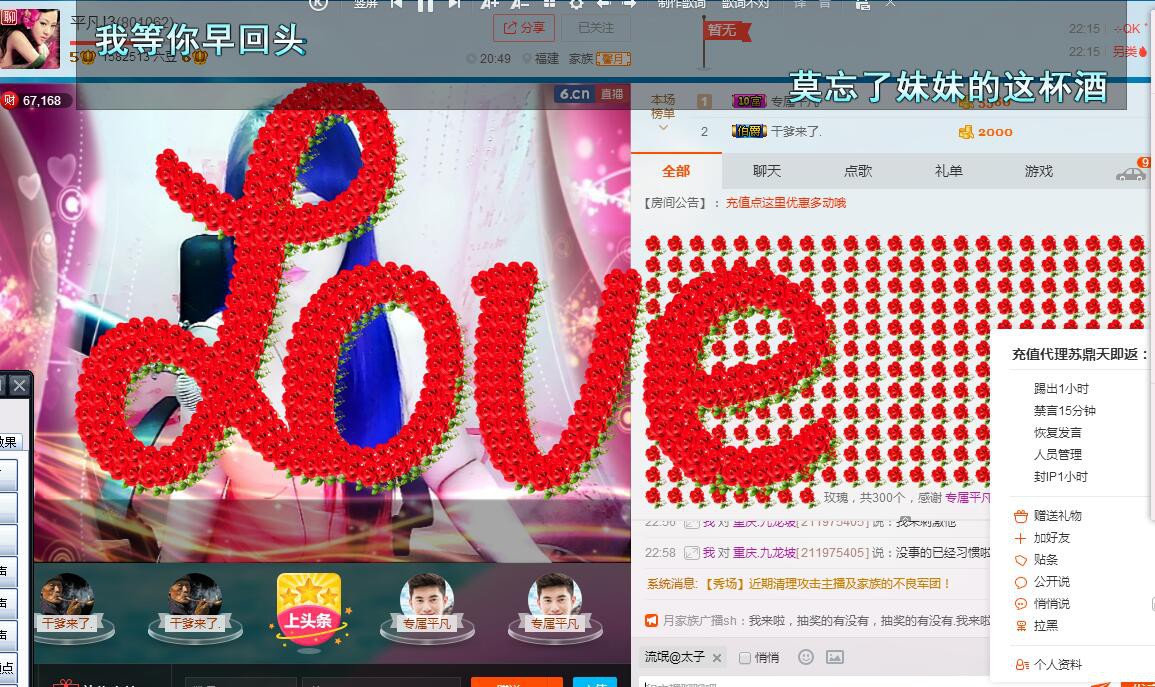1155x687 pixels.
Task: Pause playback in the top music bar
Action: coord(425,5)
